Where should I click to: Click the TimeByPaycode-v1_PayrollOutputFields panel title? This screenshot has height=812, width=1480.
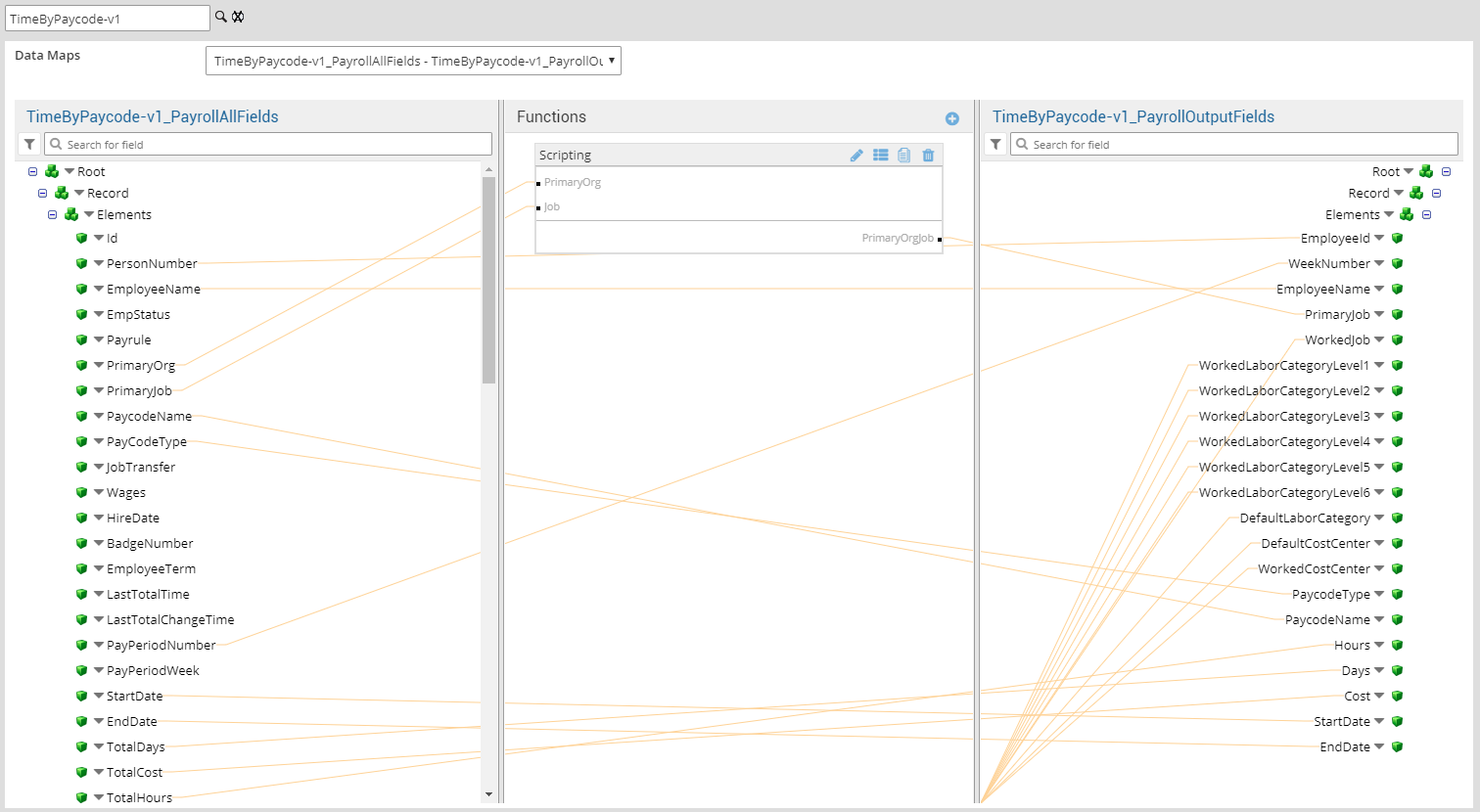point(1133,117)
